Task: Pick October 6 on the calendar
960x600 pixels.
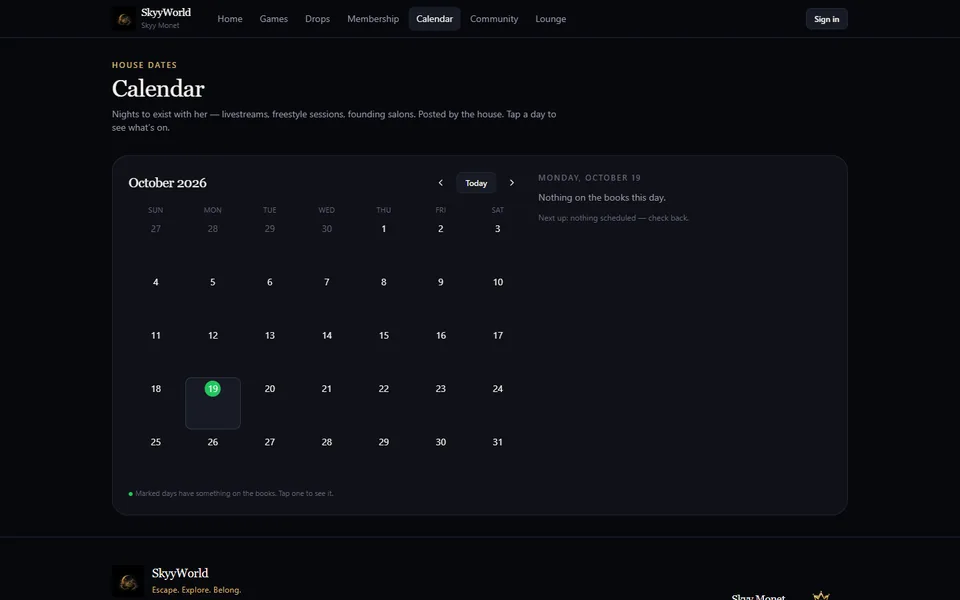Action: 269,296
